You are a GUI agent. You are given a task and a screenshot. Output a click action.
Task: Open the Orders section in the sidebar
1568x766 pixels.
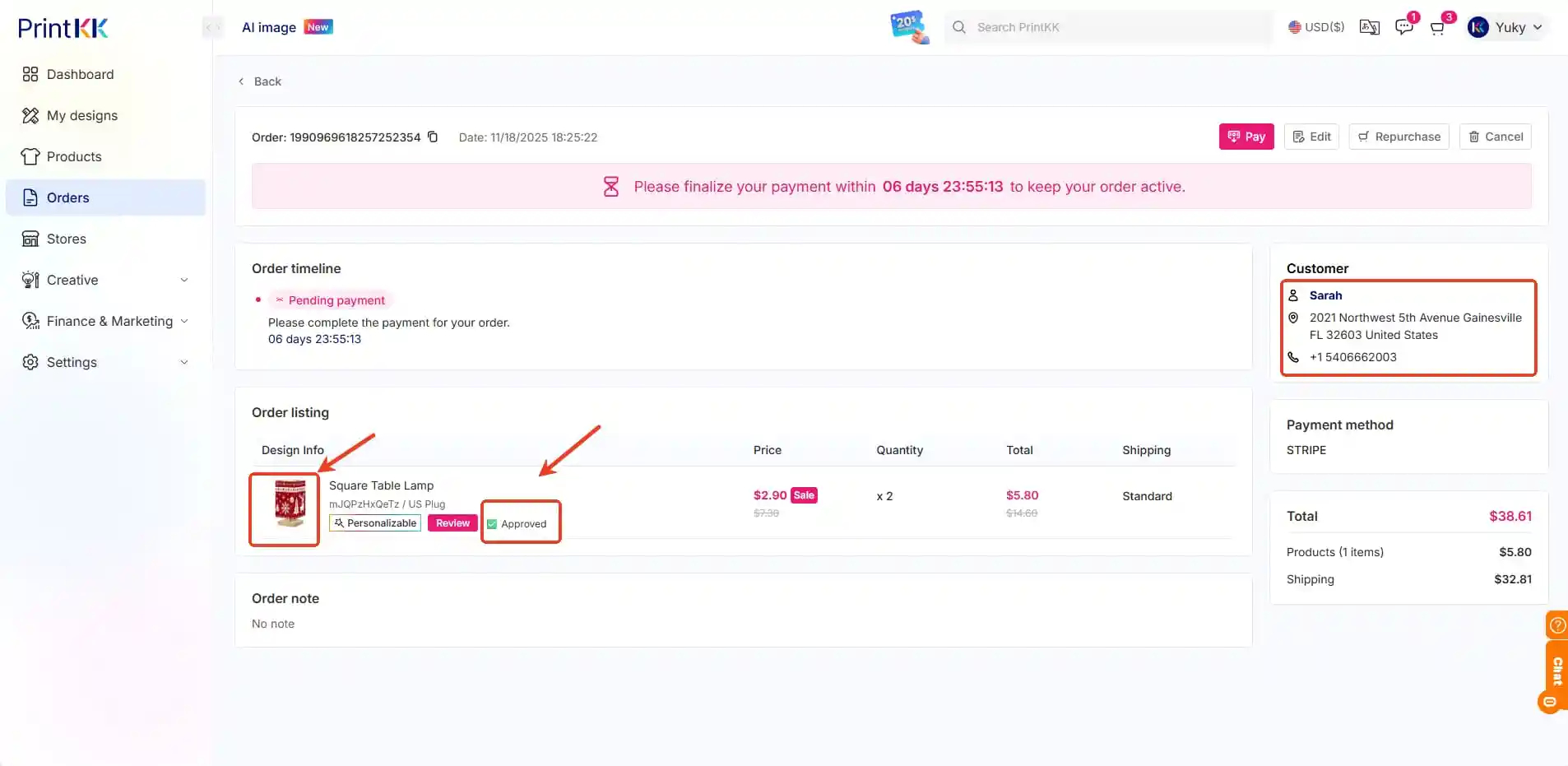pyautogui.click(x=69, y=197)
